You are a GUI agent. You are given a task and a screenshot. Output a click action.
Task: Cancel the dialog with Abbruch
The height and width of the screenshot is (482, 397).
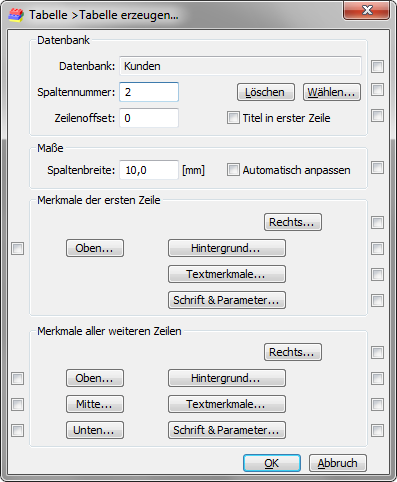pos(338,463)
